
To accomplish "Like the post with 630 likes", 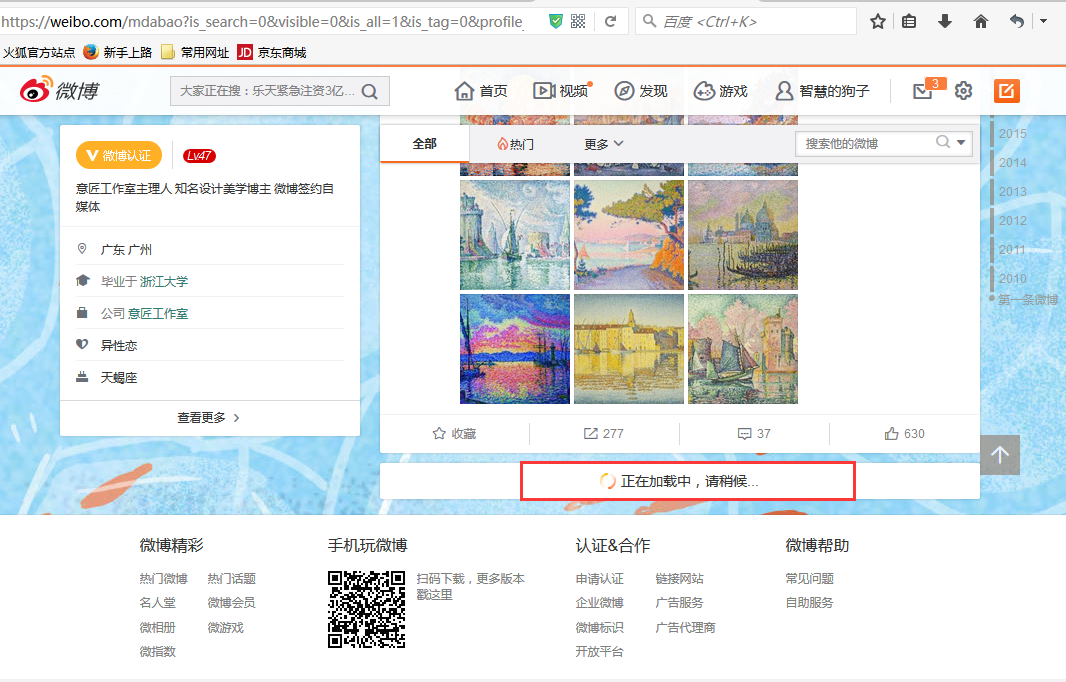I will pos(904,433).
